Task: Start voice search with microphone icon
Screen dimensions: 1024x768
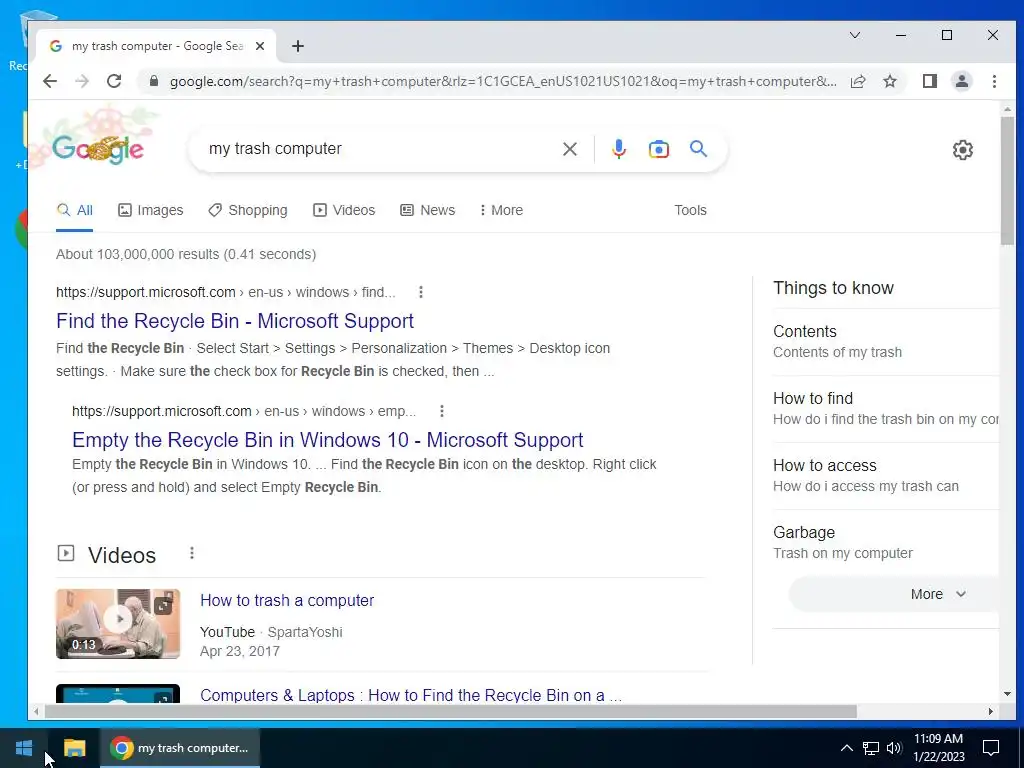Action: click(x=618, y=149)
